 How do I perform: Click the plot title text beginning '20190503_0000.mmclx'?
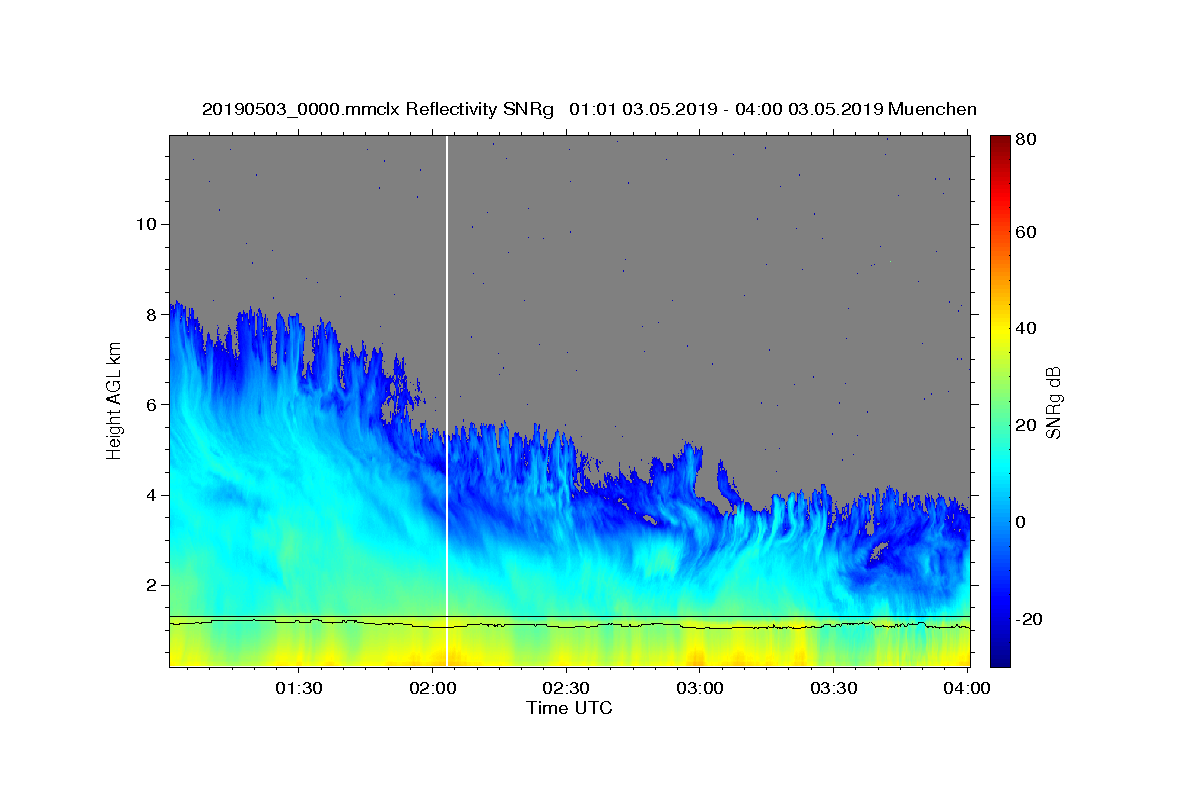point(589,109)
